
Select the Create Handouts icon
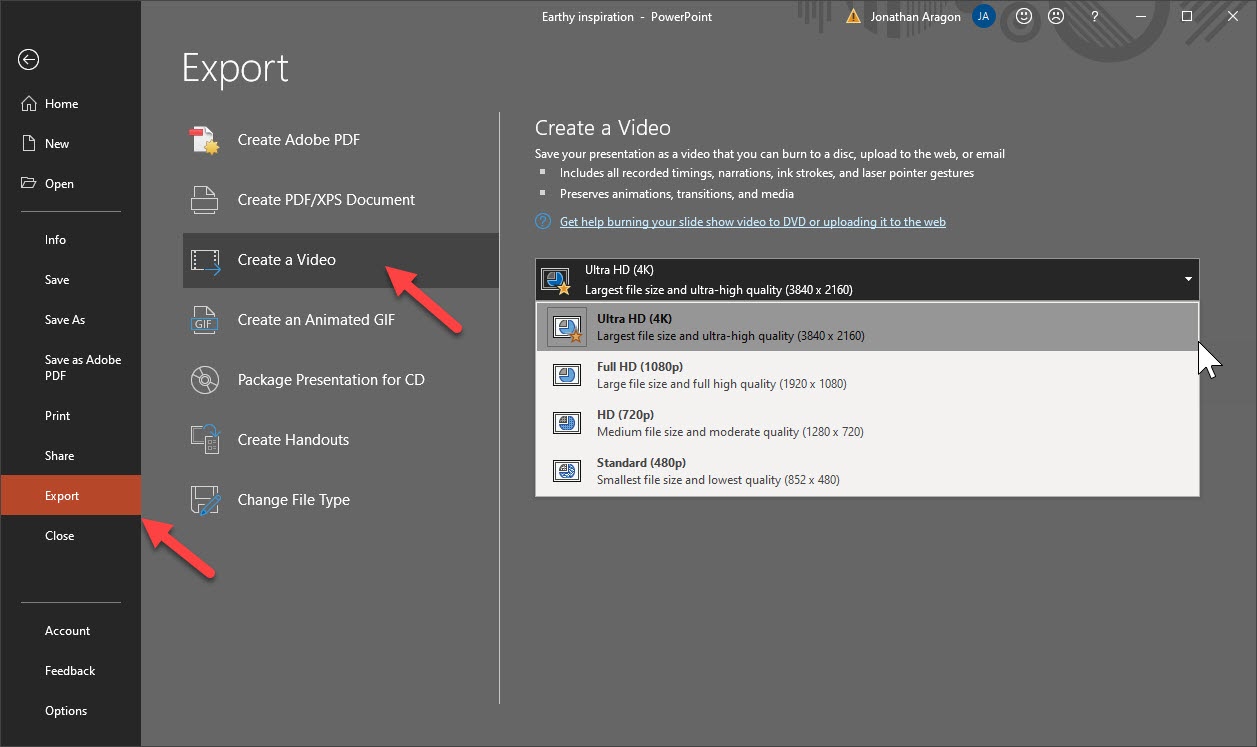click(204, 439)
